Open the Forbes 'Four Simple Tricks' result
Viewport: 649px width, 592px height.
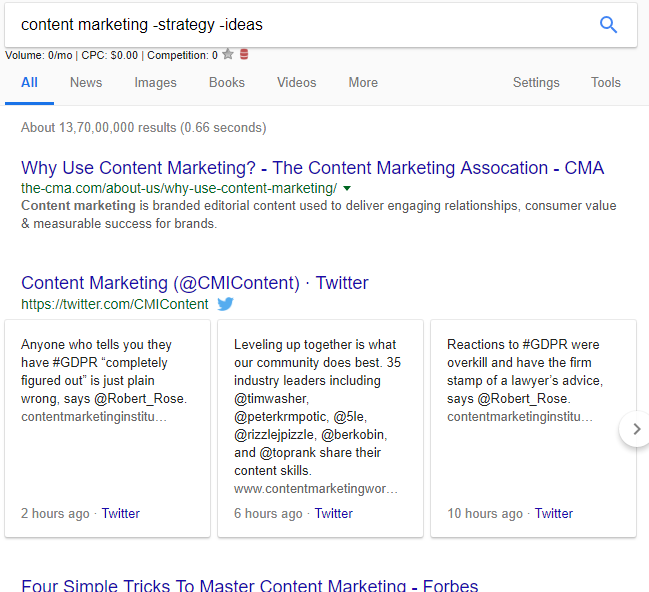[x=250, y=585]
